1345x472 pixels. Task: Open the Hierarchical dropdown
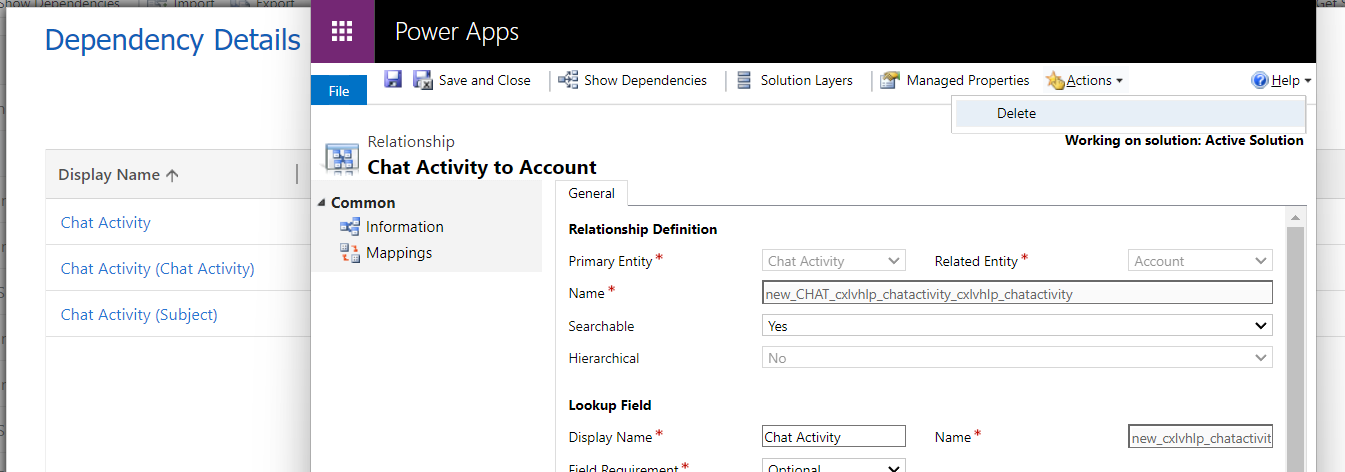pyautogui.click(x=1017, y=358)
